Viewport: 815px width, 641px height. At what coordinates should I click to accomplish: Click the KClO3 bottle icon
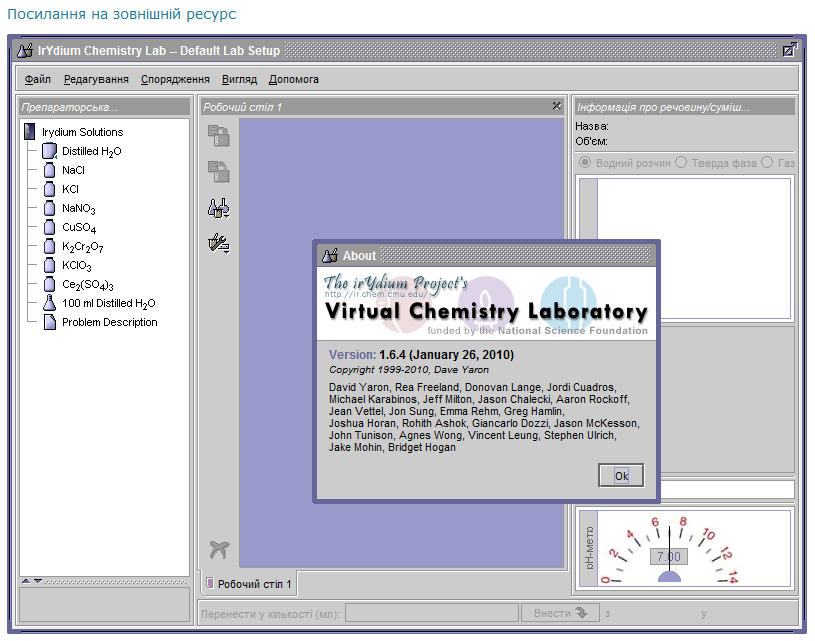(x=49, y=265)
